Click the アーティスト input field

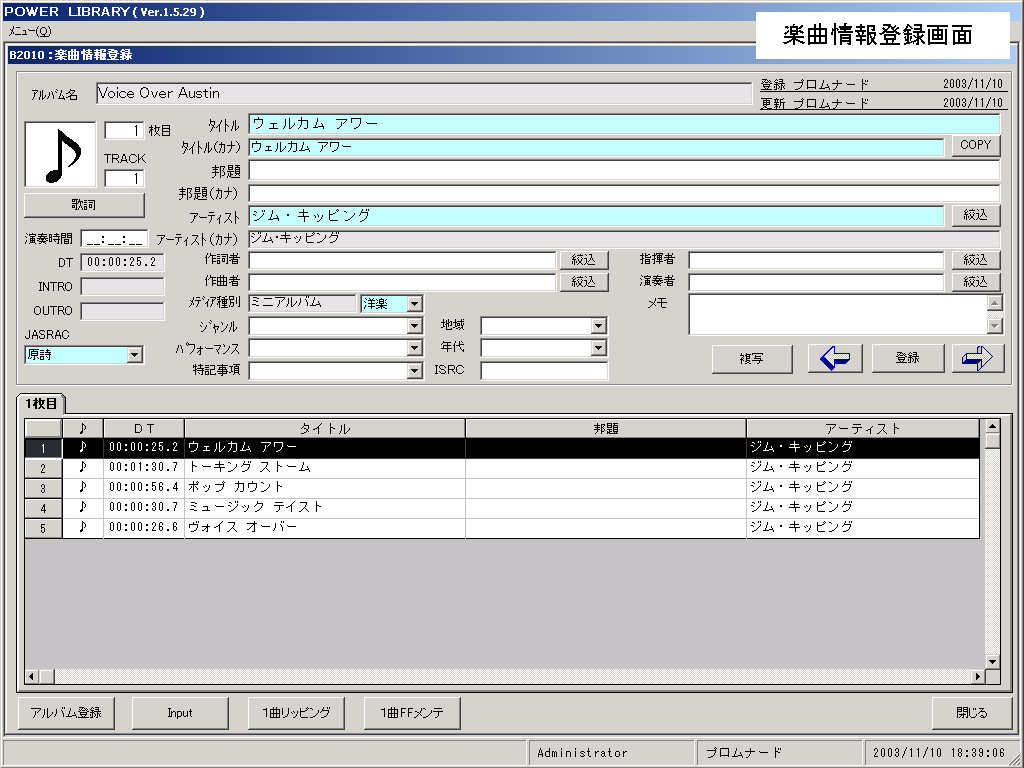point(596,216)
